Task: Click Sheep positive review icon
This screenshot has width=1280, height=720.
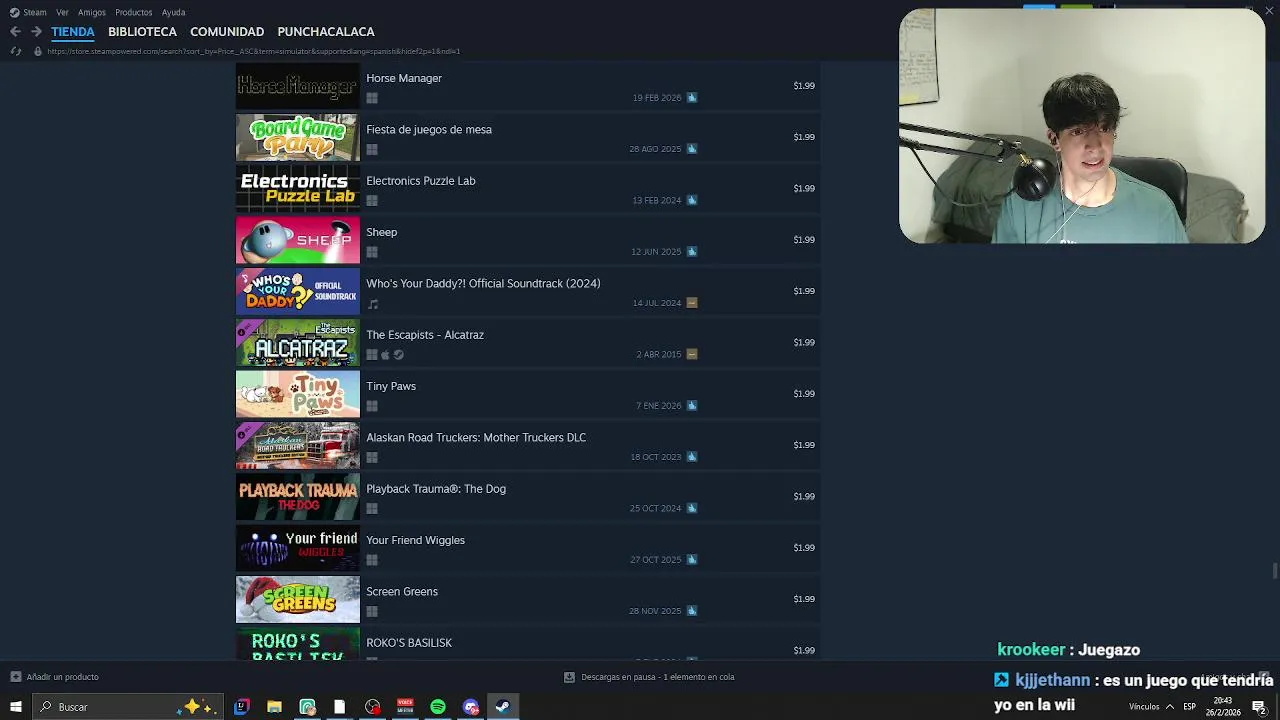Action: pos(692,252)
